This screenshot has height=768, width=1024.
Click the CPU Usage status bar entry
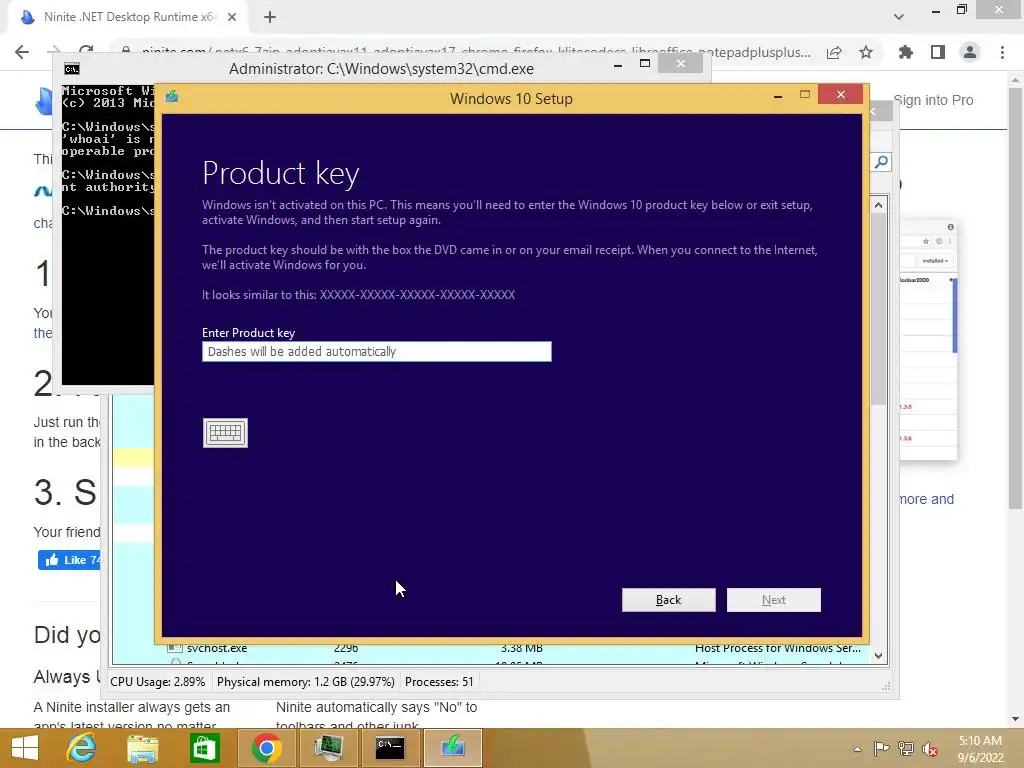pyautogui.click(x=157, y=682)
